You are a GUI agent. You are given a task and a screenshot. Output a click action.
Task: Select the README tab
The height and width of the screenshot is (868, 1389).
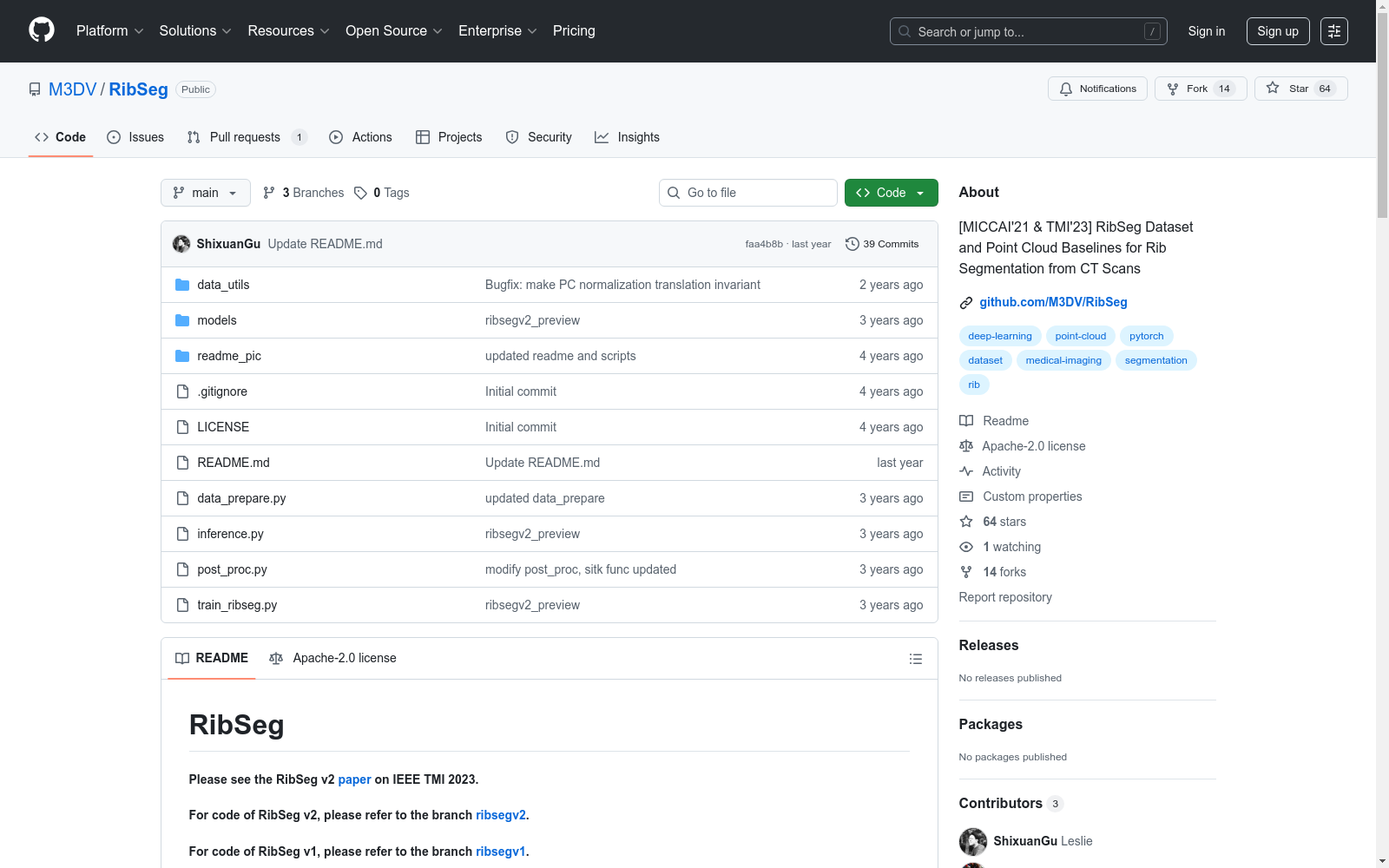coord(212,658)
